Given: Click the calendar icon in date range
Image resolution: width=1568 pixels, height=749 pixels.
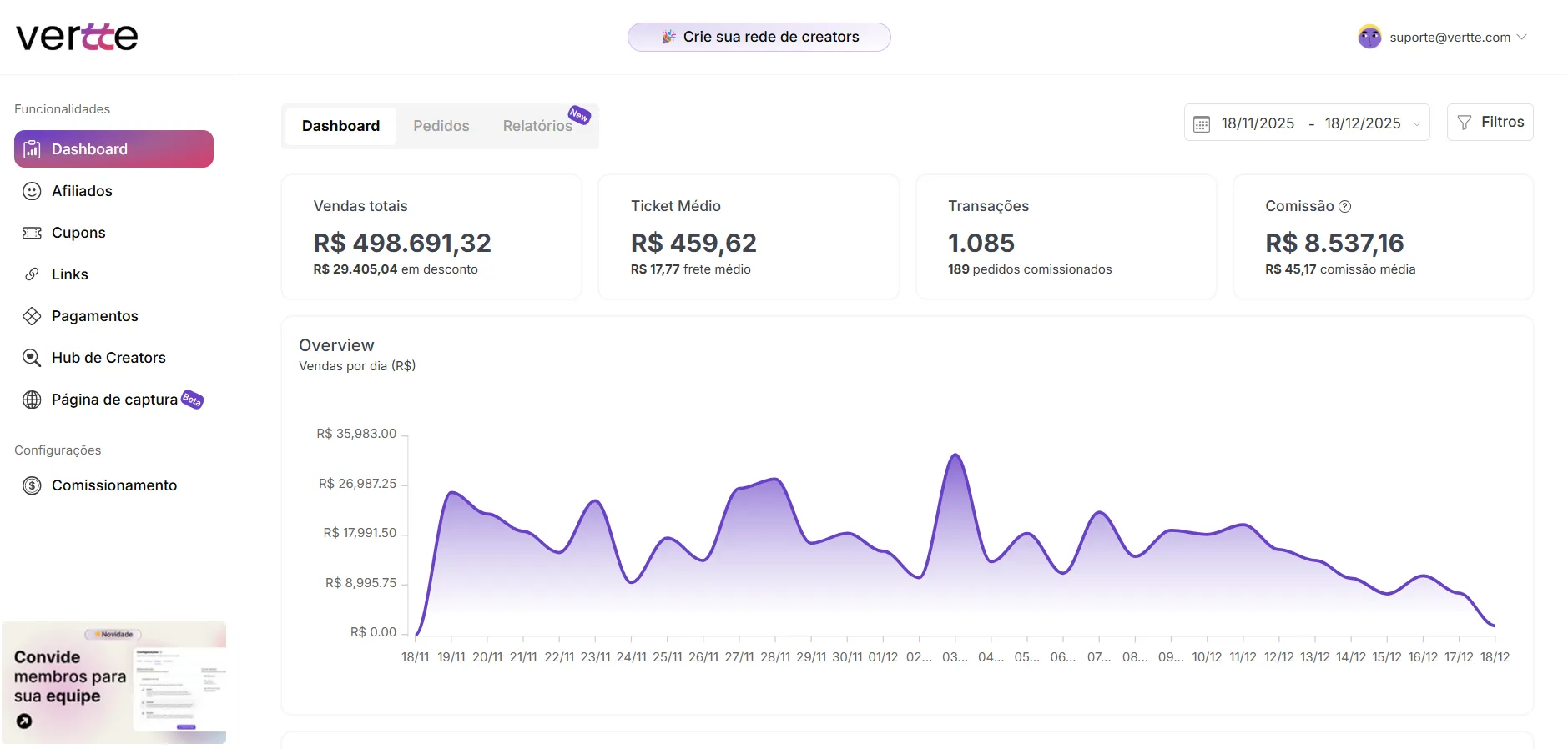Looking at the screenshot, I should [x=1201, y=124].
